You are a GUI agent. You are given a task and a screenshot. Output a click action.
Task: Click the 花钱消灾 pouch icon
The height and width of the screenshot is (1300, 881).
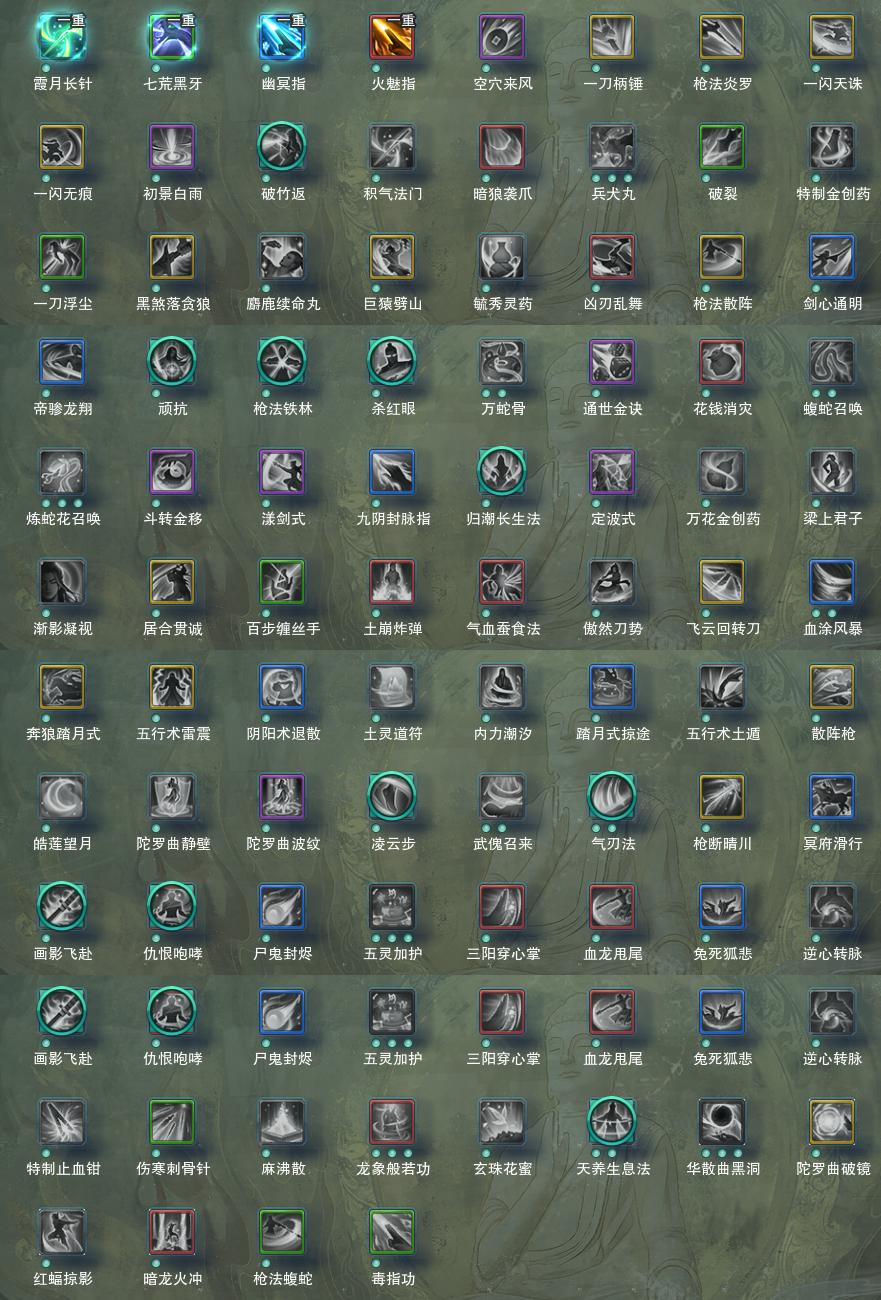coord(722,362)
